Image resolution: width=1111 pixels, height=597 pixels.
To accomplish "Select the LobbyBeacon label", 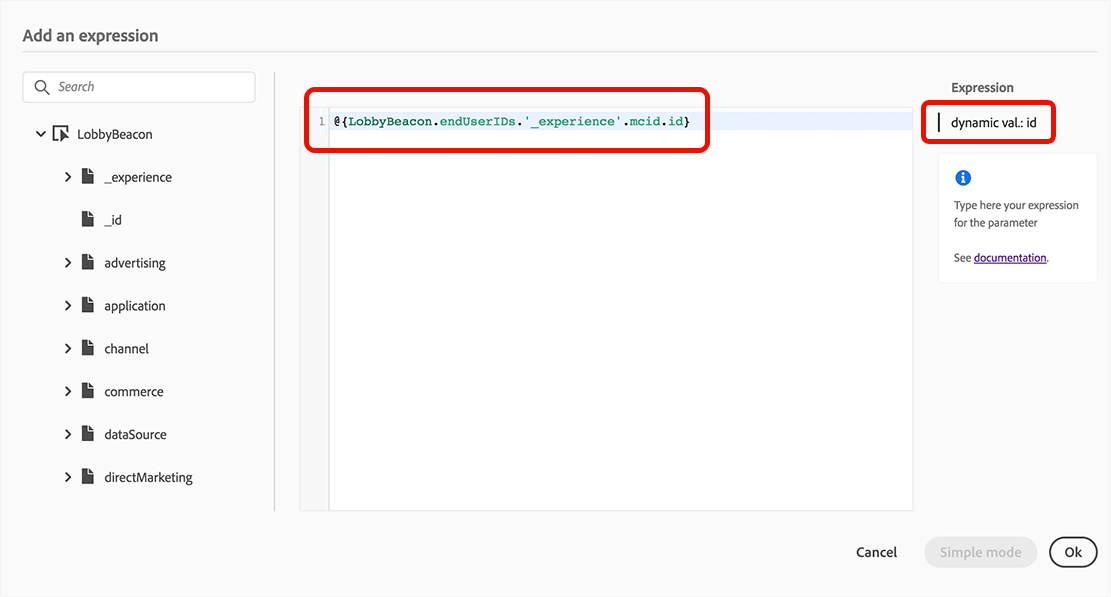I will pos(115,135).
